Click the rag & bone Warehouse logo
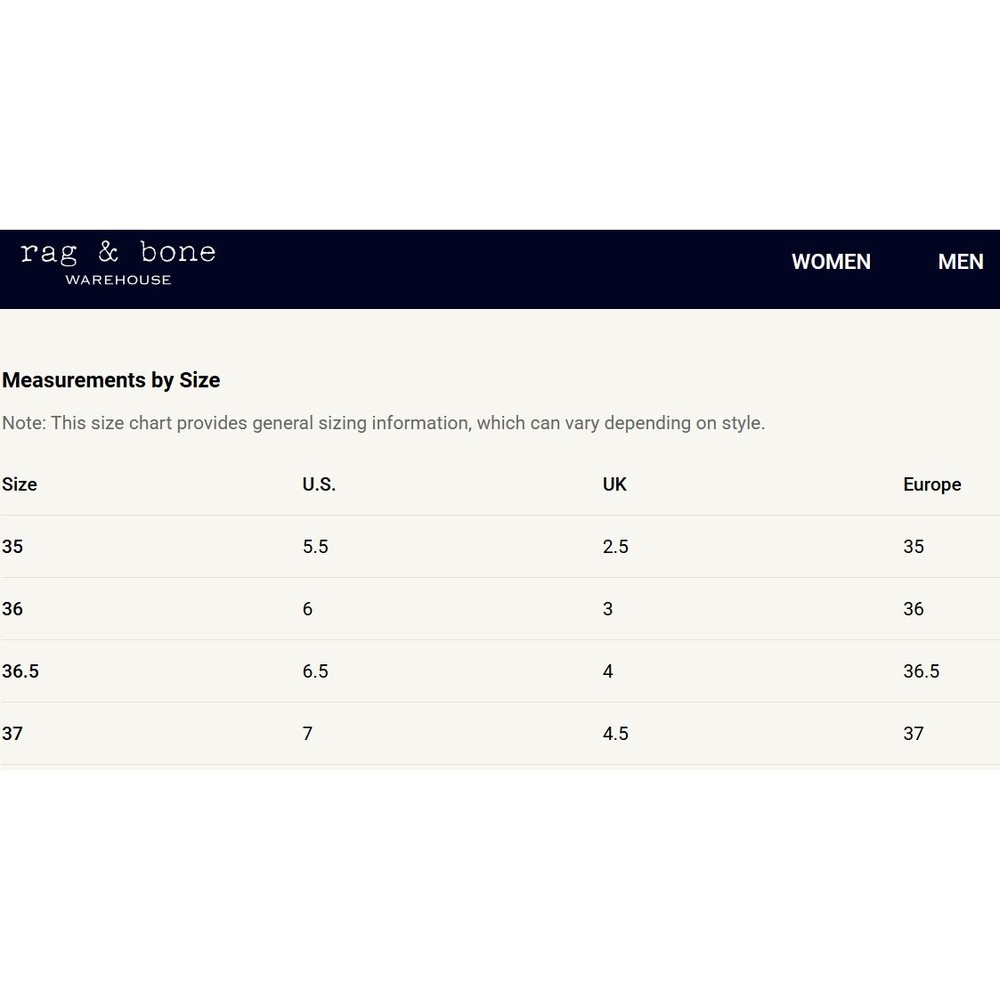The height and width of the screenshot is (1000, 1000). coord(118,263)
